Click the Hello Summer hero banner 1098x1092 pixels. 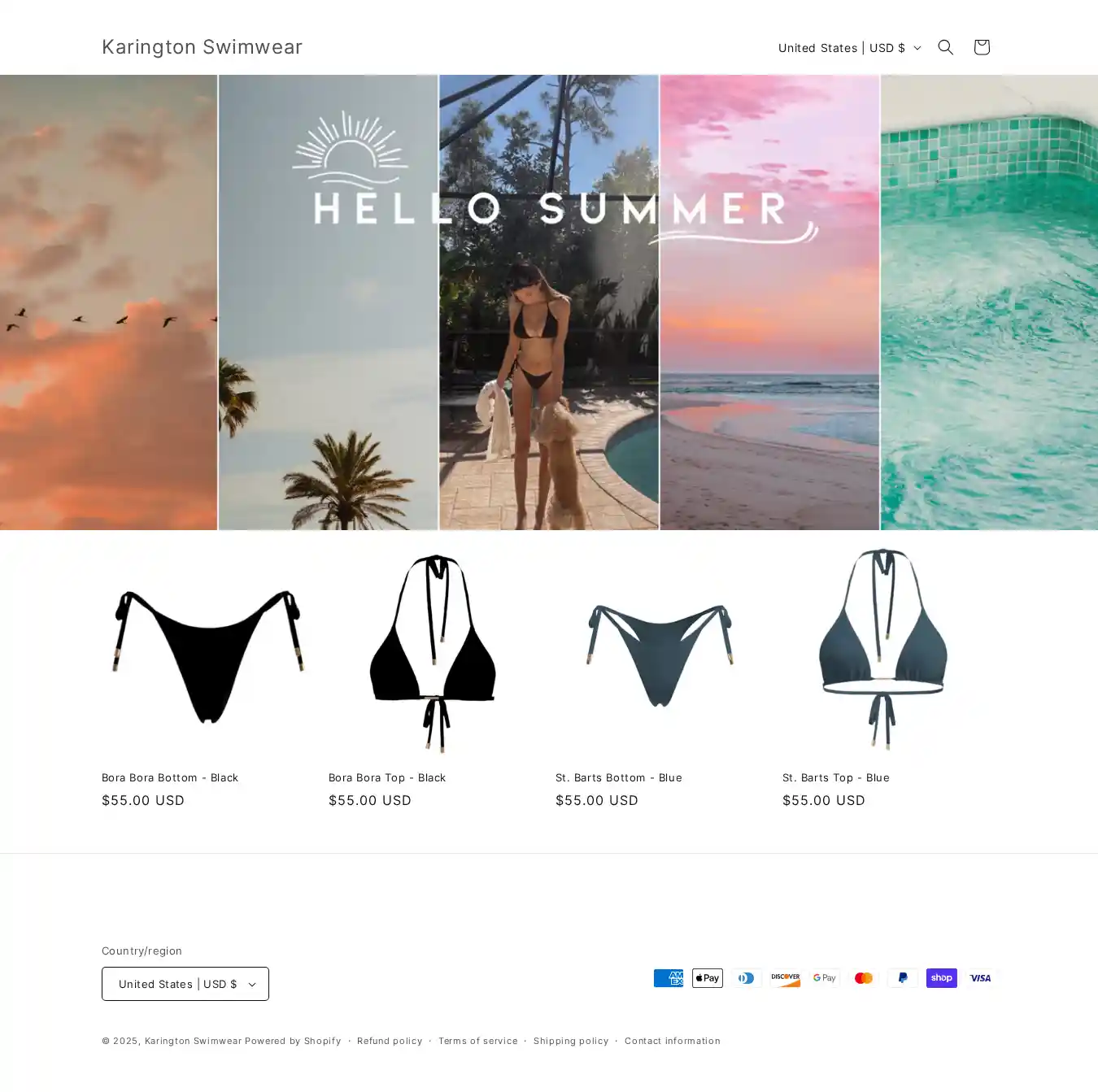pyautogui.click(x=549, y=302)
